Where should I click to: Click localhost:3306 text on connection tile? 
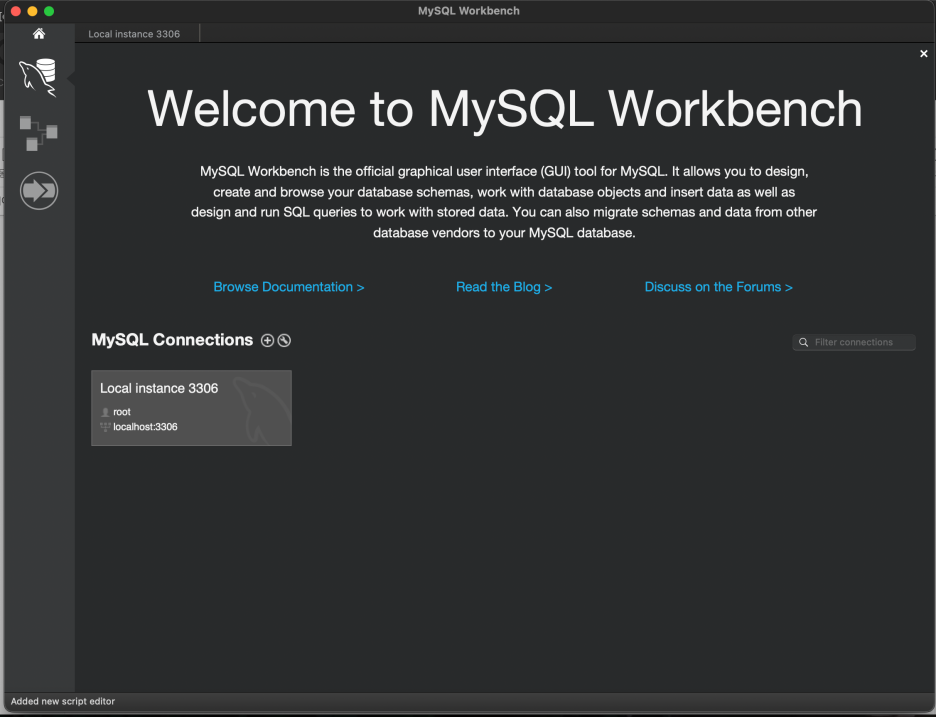[145, 427]
